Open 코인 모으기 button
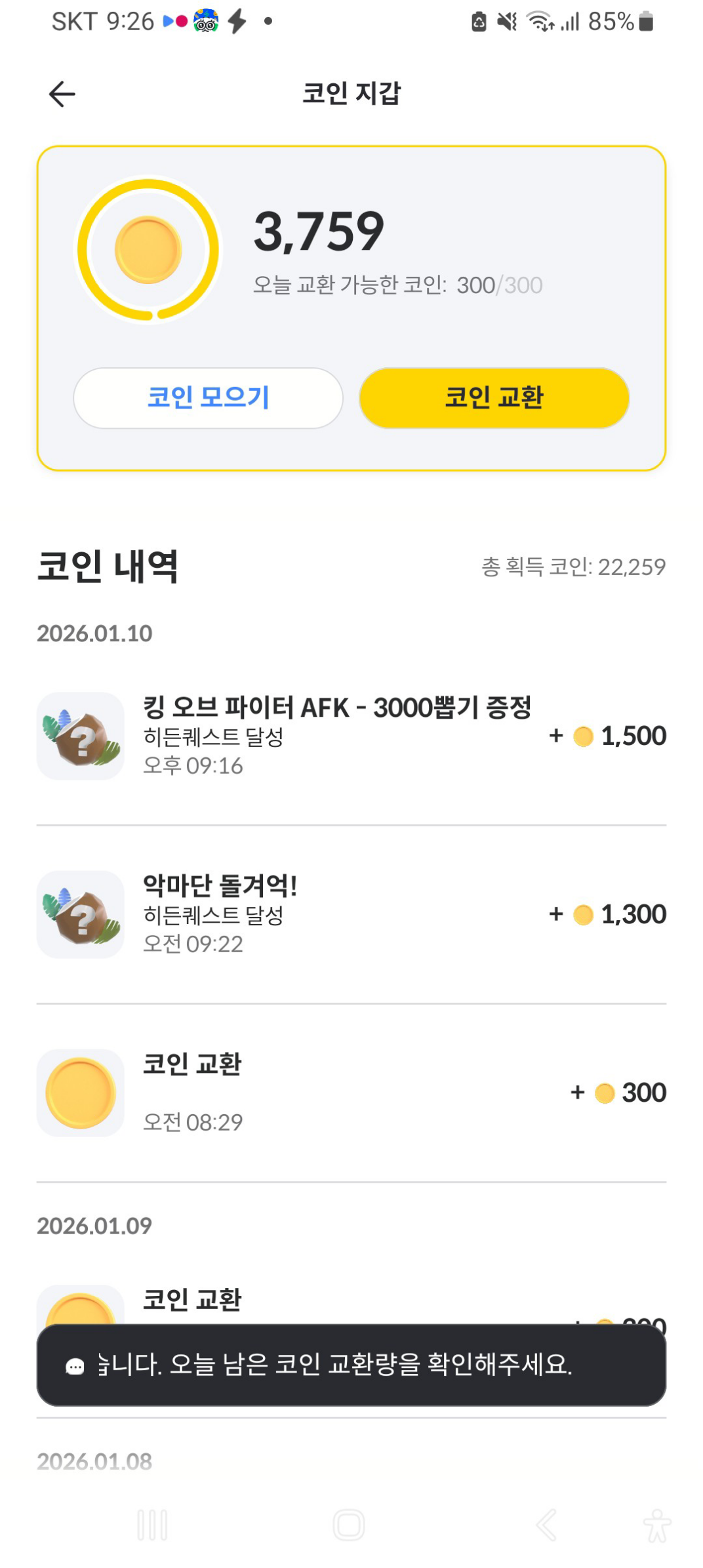 tap(208, 397)
